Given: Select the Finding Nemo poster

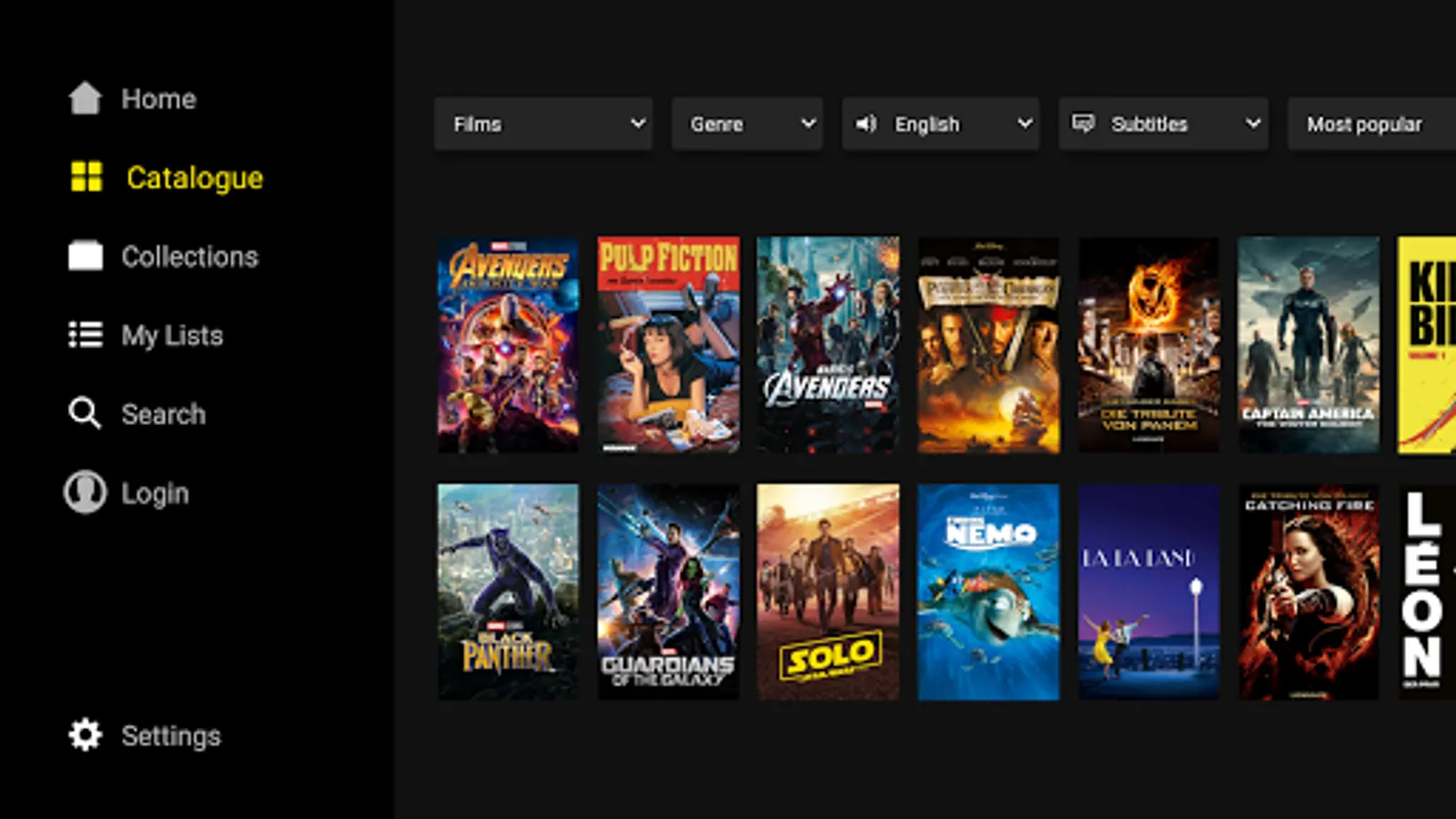Looking at the screenshot, I should (988, 591).
